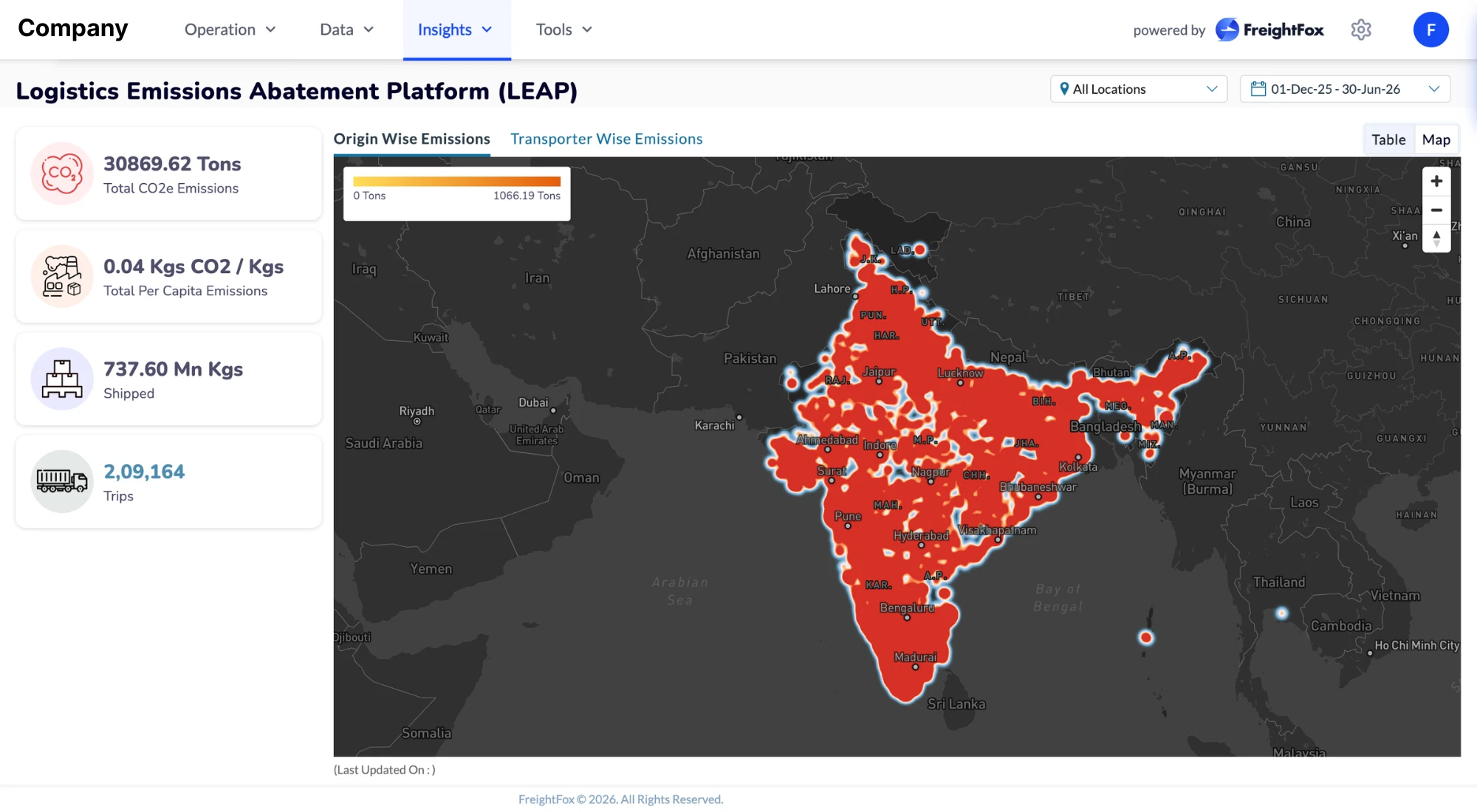Switch to Transporter Wise Emissions tab
1477x812 pixels.
point(606,140)
